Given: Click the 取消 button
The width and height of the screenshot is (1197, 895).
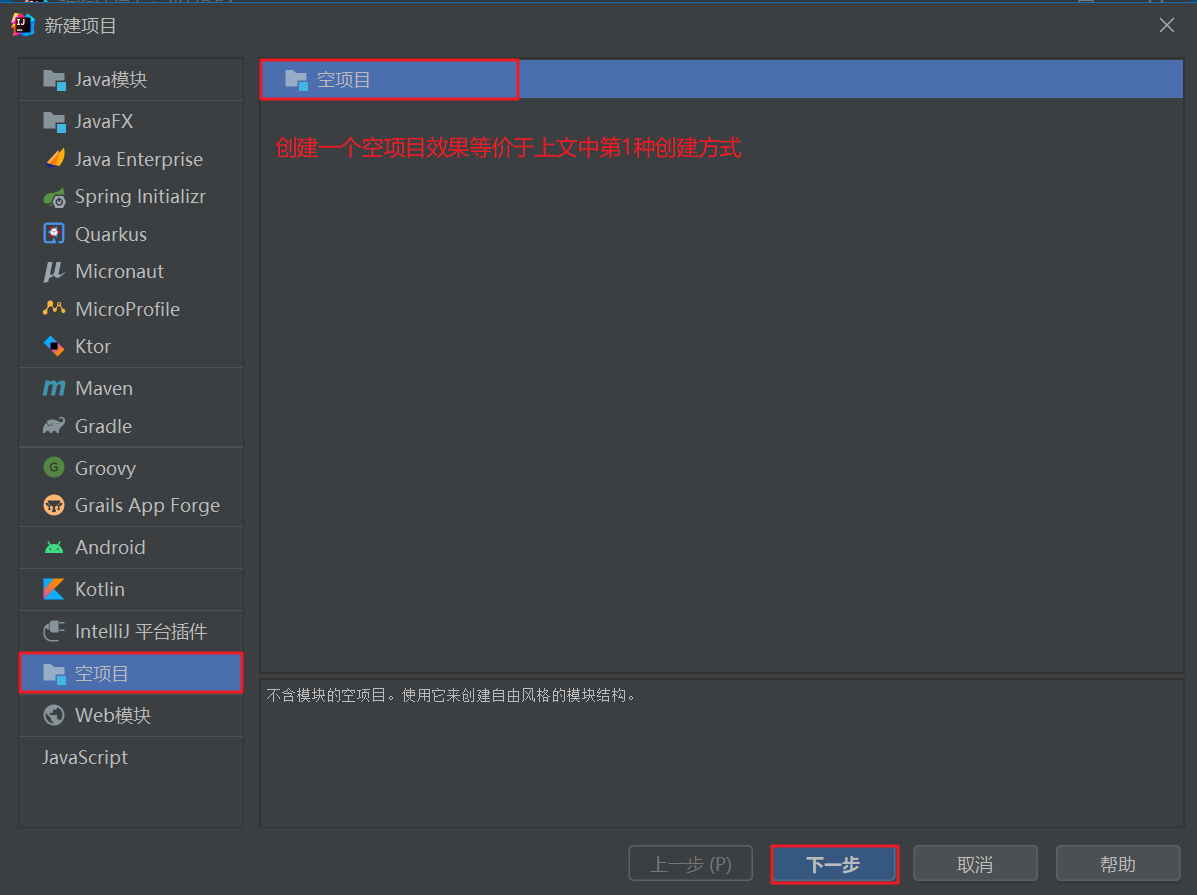Looking at the screenshot, I should click(975, 864).
